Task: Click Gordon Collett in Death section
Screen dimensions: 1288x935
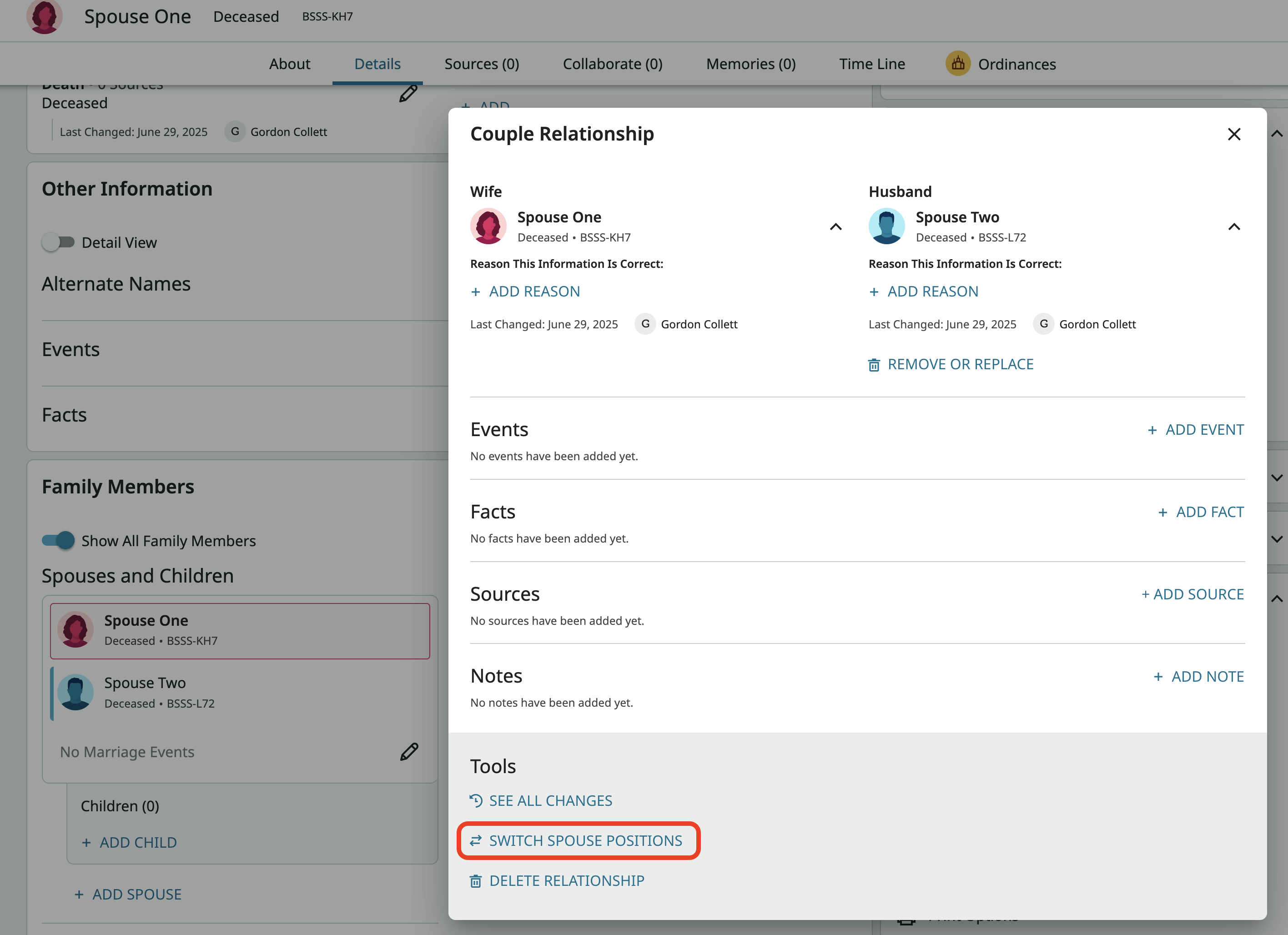Action: click(x=288, y=132)
